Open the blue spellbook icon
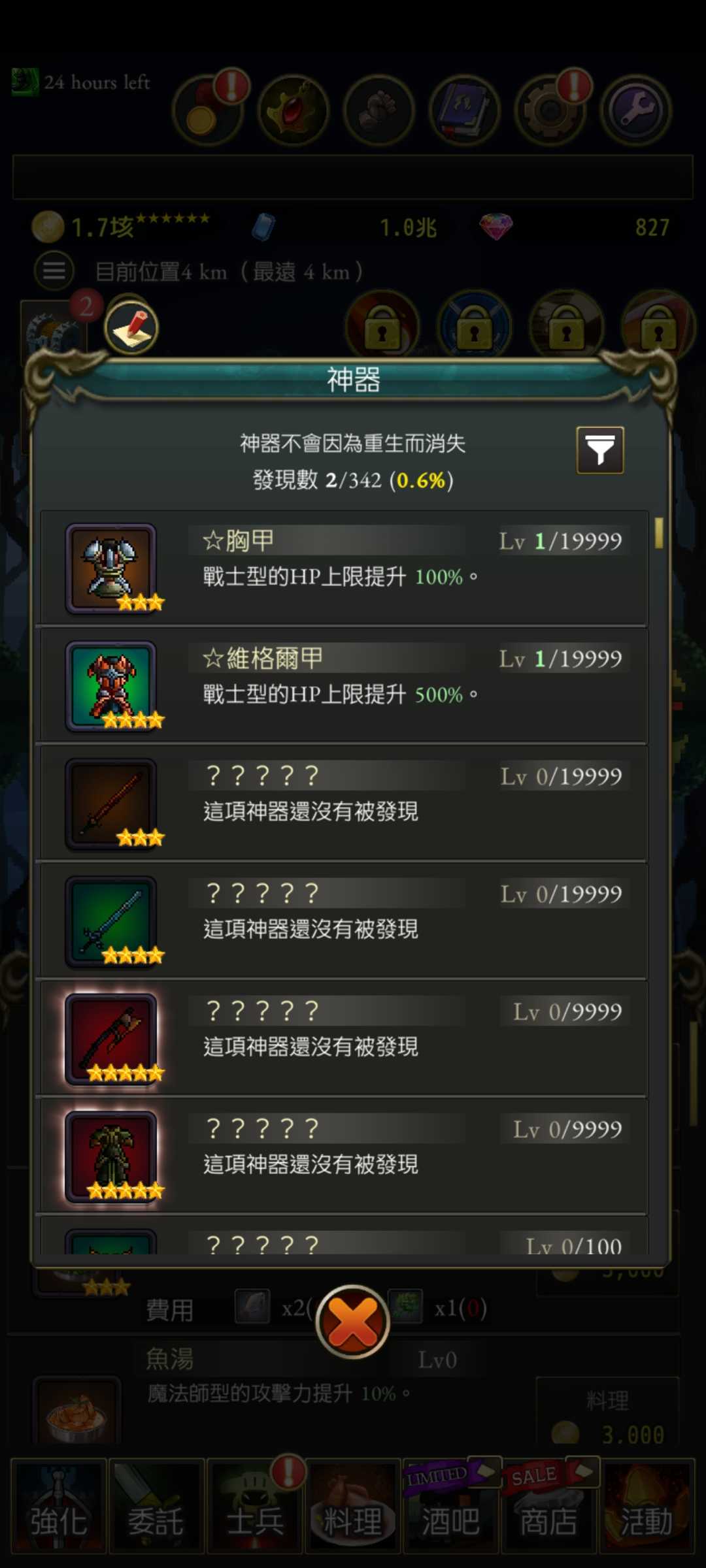 click(465, 110)
